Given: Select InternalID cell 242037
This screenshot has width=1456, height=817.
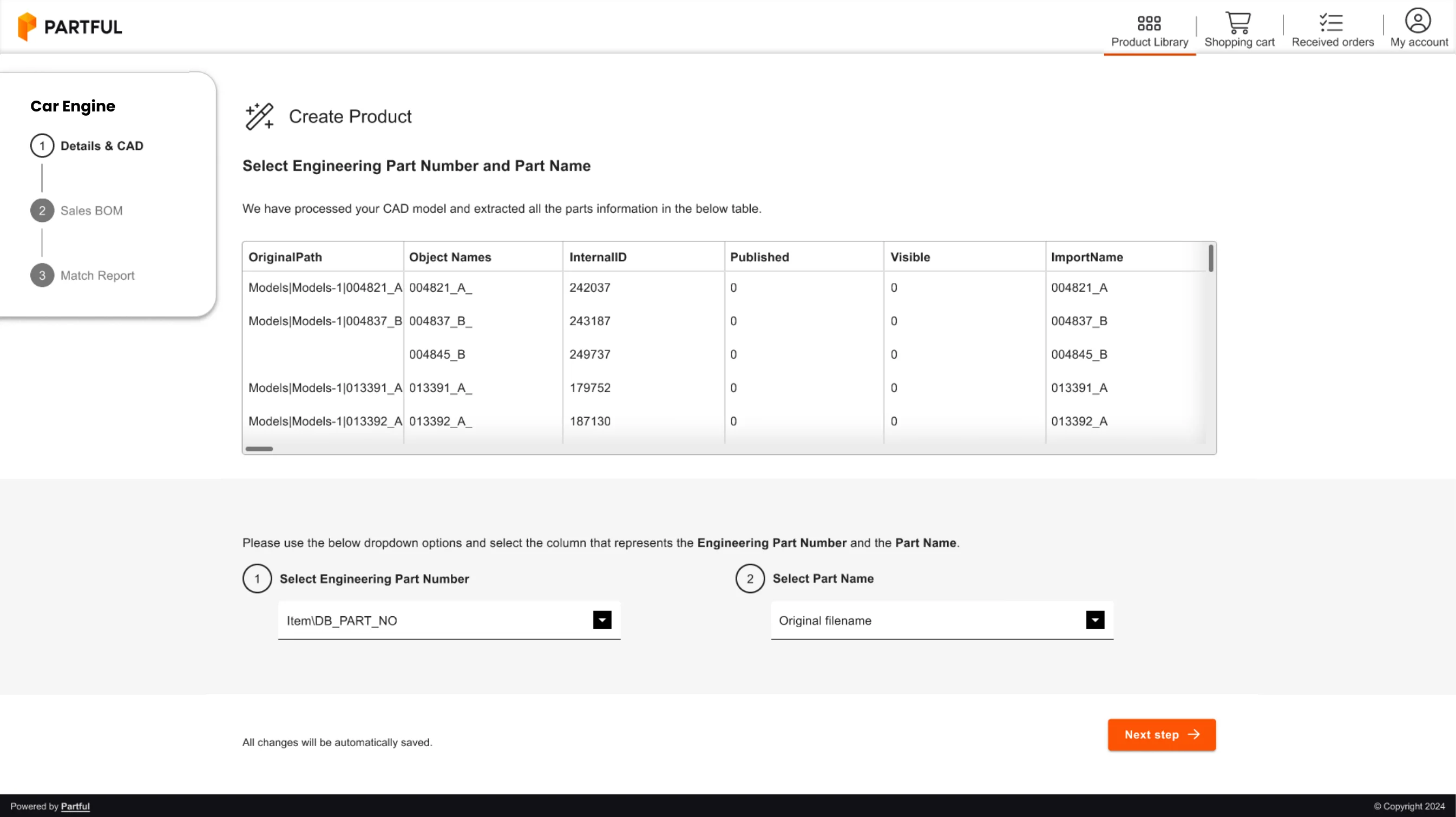Looking at the screenshot, I should pyautogui.click(x=589, y=288).
